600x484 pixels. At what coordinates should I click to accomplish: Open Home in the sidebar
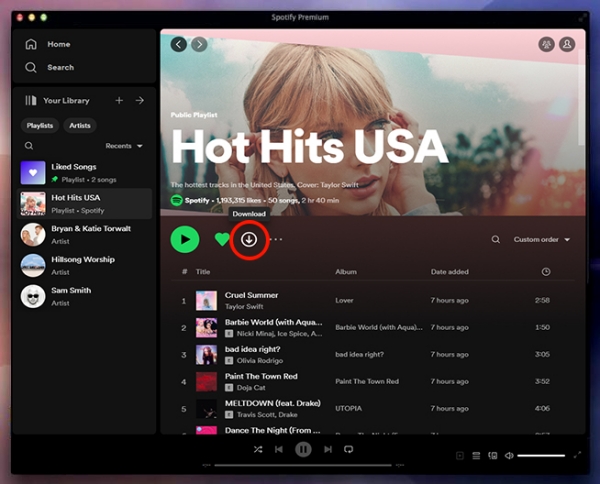47,44
